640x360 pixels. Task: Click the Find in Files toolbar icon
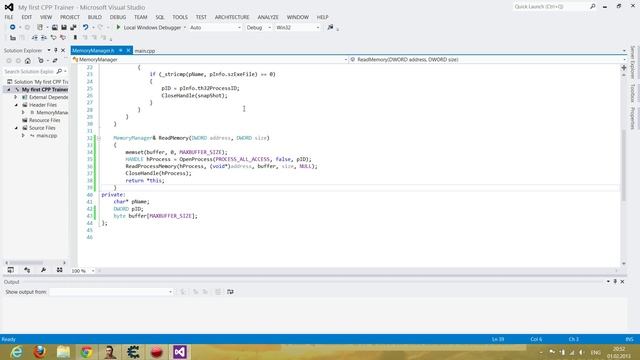(x=330, y=27)
